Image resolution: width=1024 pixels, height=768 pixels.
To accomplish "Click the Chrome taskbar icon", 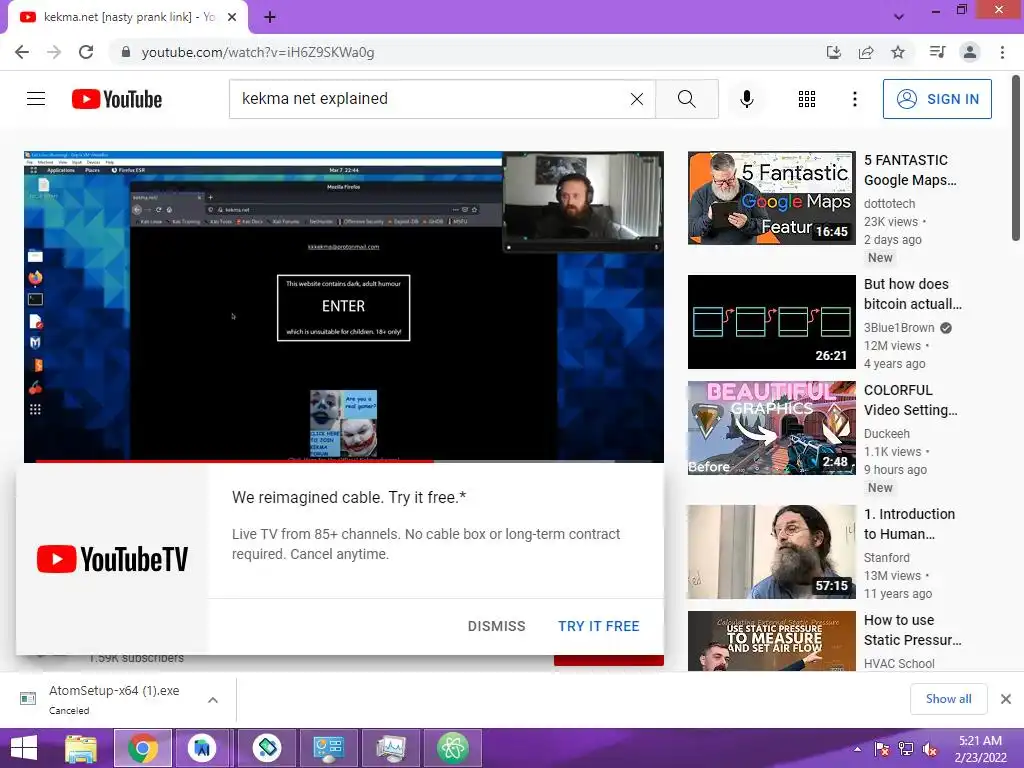I will (143, 748).
